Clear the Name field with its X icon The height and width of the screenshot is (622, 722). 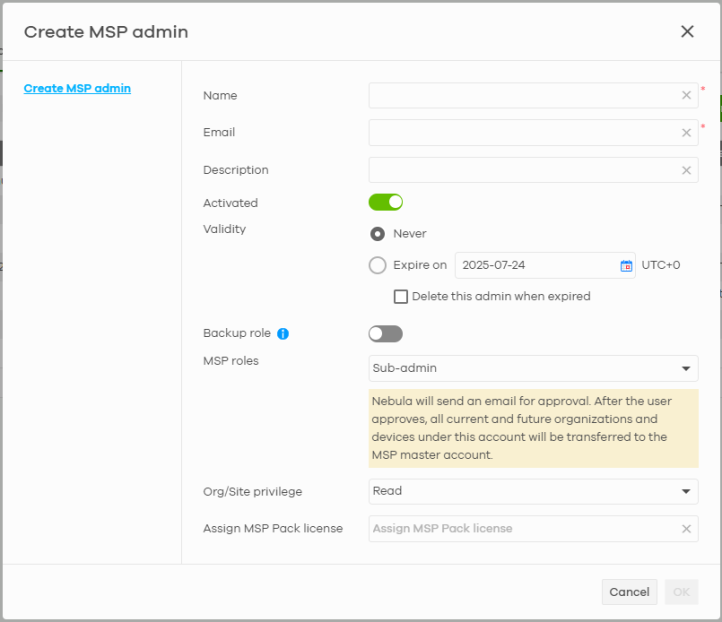pyautogui.click(x=686, y=96)
